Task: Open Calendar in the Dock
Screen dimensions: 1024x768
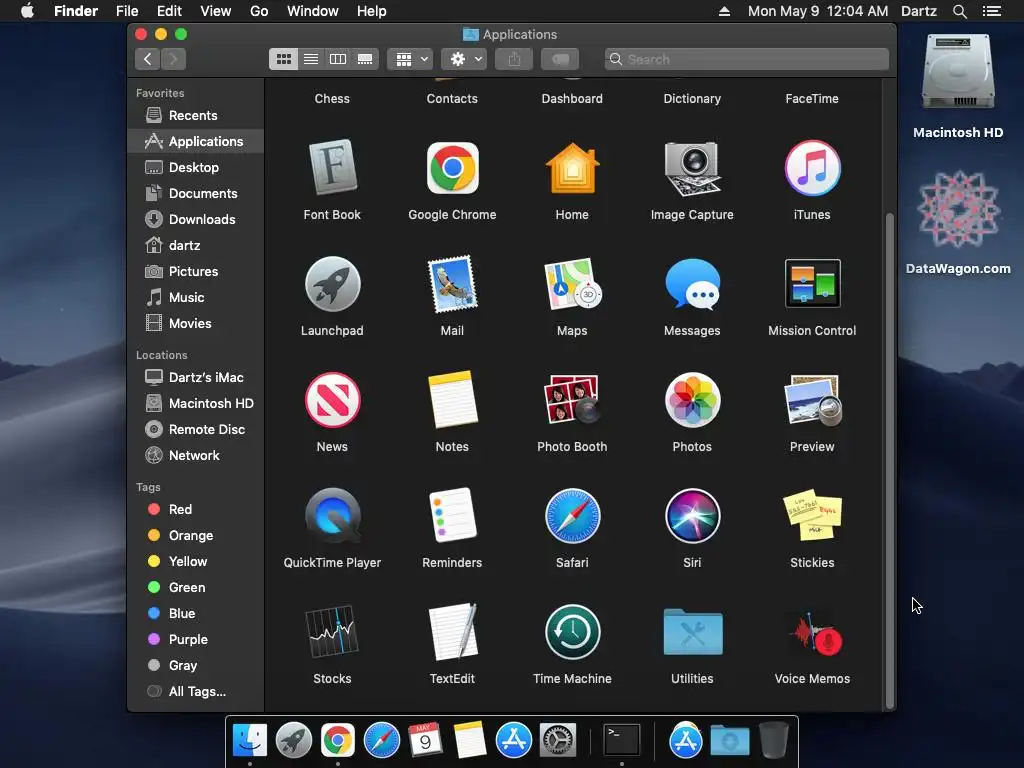Action: tap(425, 741)
